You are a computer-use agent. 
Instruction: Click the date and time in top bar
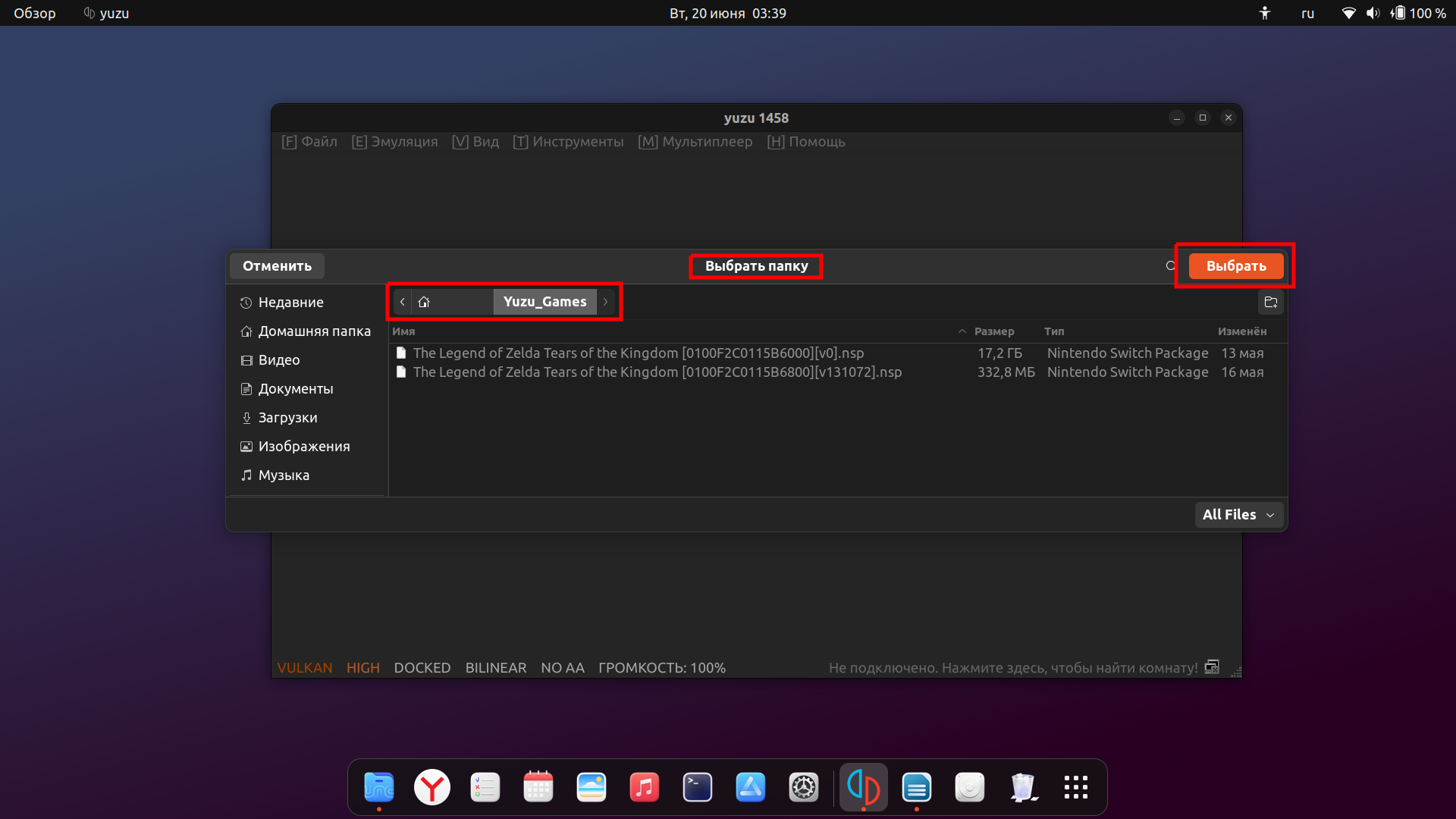pos(728,13)
